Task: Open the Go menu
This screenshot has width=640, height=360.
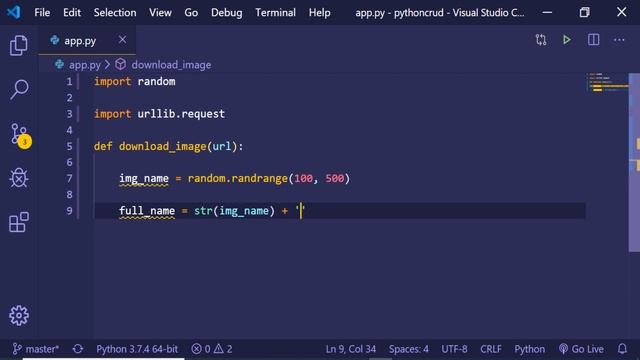Action: pyautogui.click(x=191, y=13)
